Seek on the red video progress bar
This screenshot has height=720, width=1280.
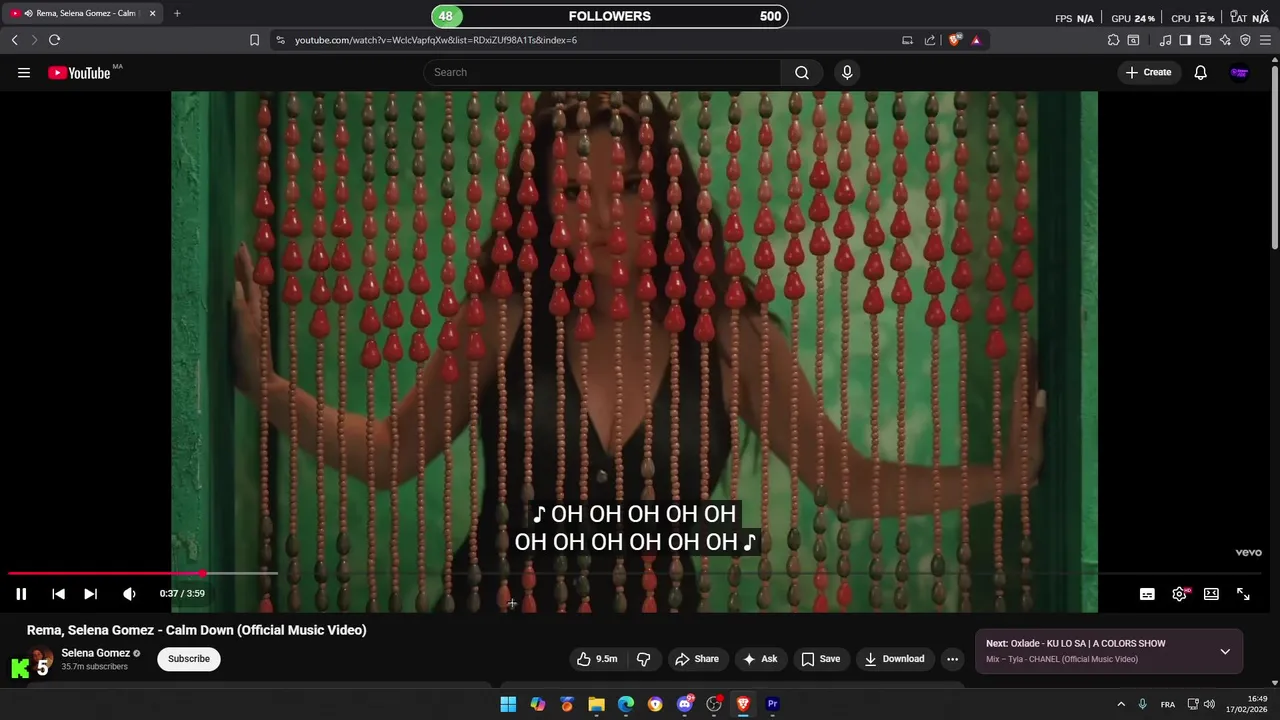pyautogui.click(x=636, y=573)
